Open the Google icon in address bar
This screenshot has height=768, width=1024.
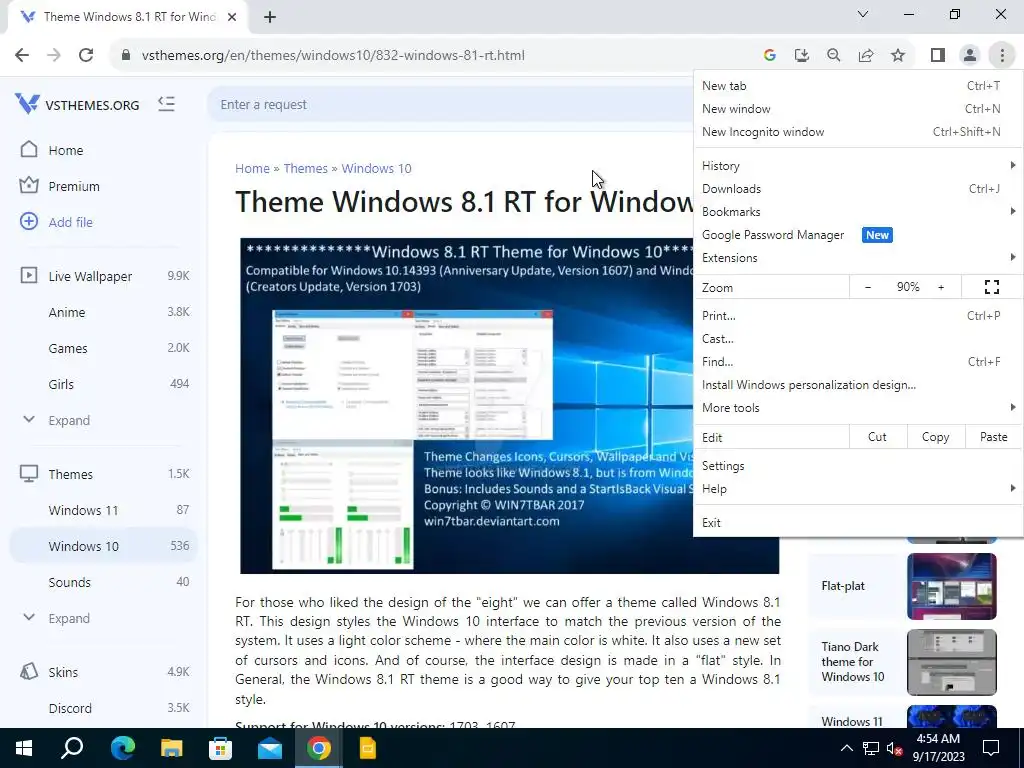coord(769,56)
